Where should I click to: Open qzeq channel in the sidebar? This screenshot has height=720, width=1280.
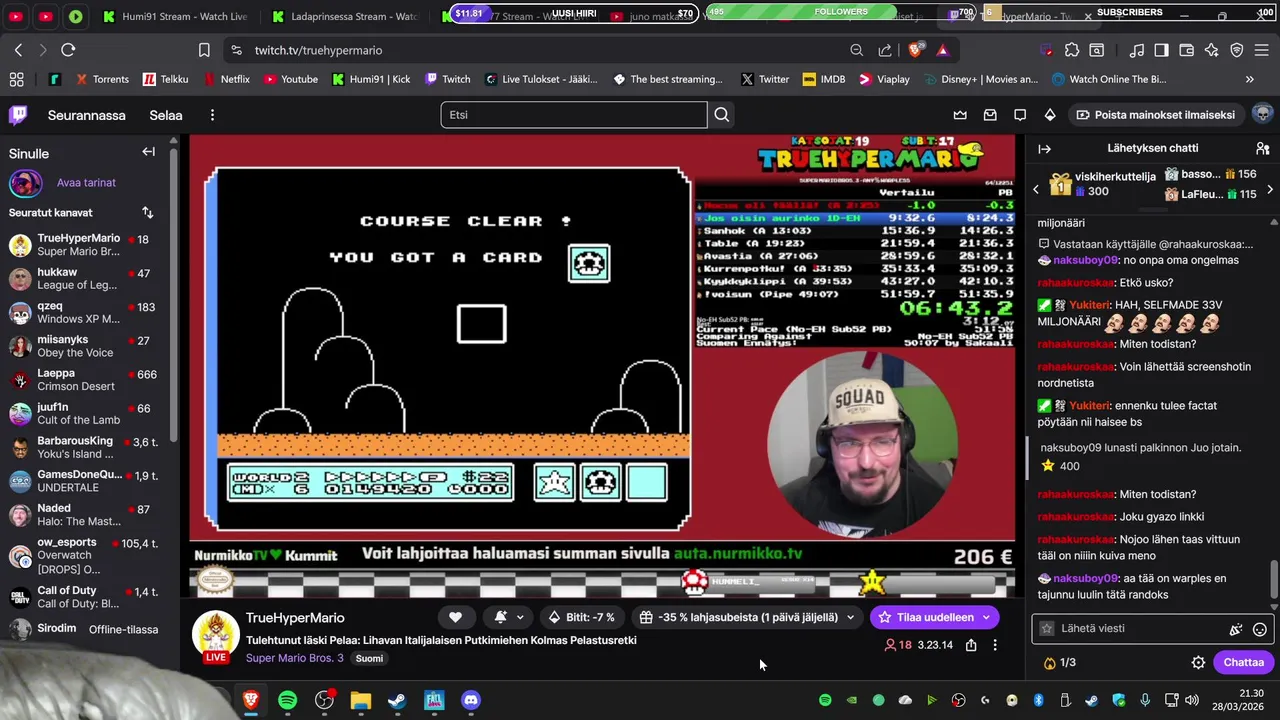pyautogui.click(x=86, y=313)
